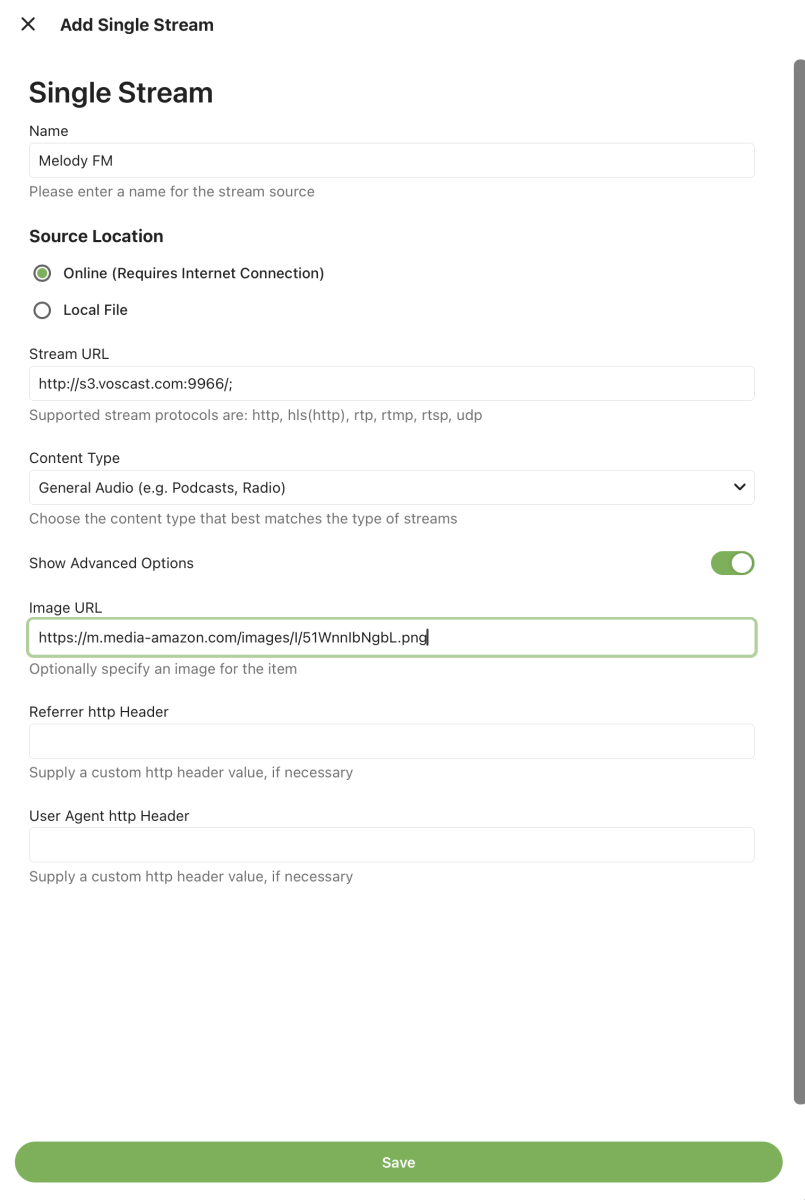The height and width of the screenshot is (1200, 805).
Task: Focus the User Agent http Header field
Action: 391,845
